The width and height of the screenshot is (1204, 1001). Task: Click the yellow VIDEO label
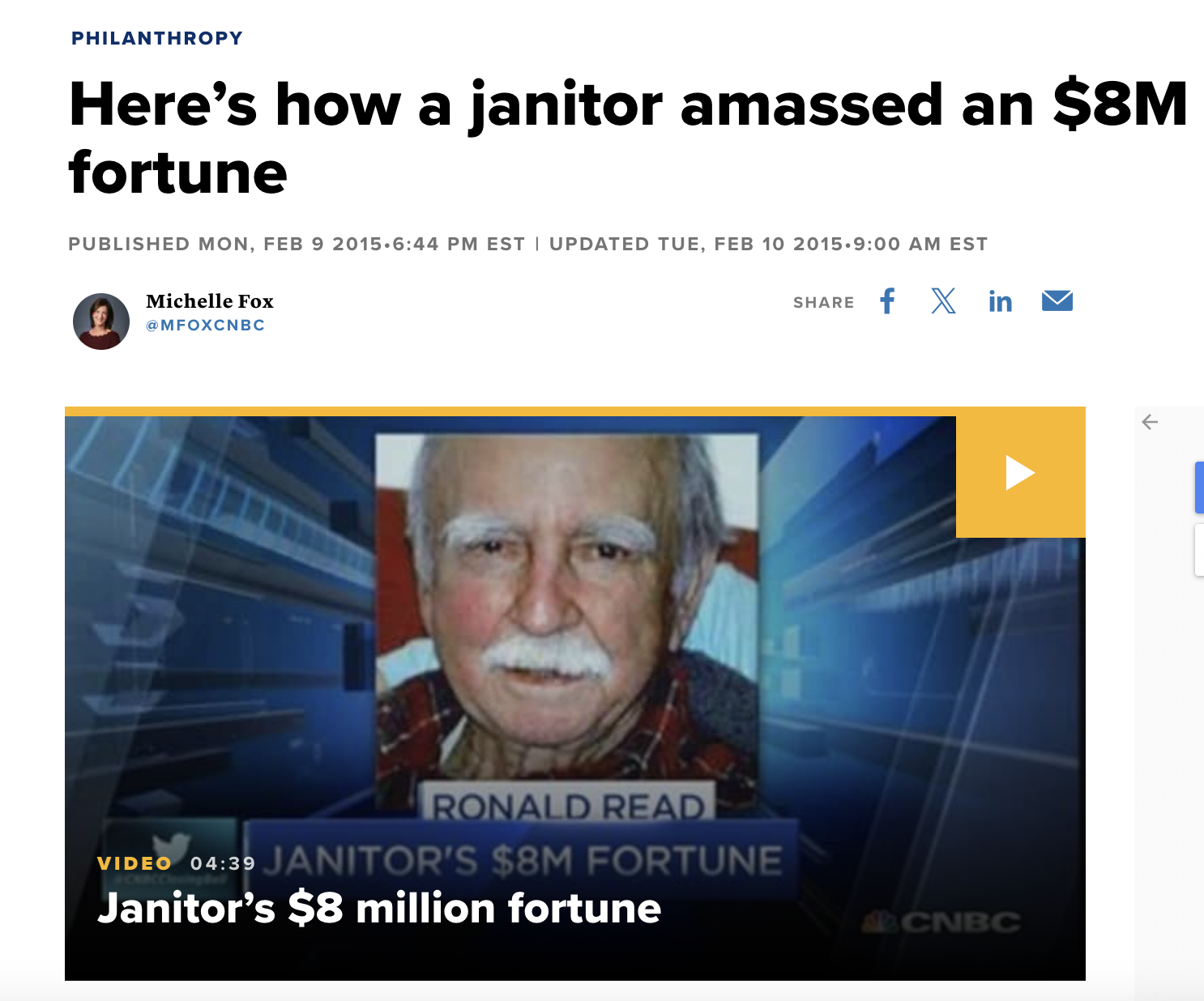[134, 863]
